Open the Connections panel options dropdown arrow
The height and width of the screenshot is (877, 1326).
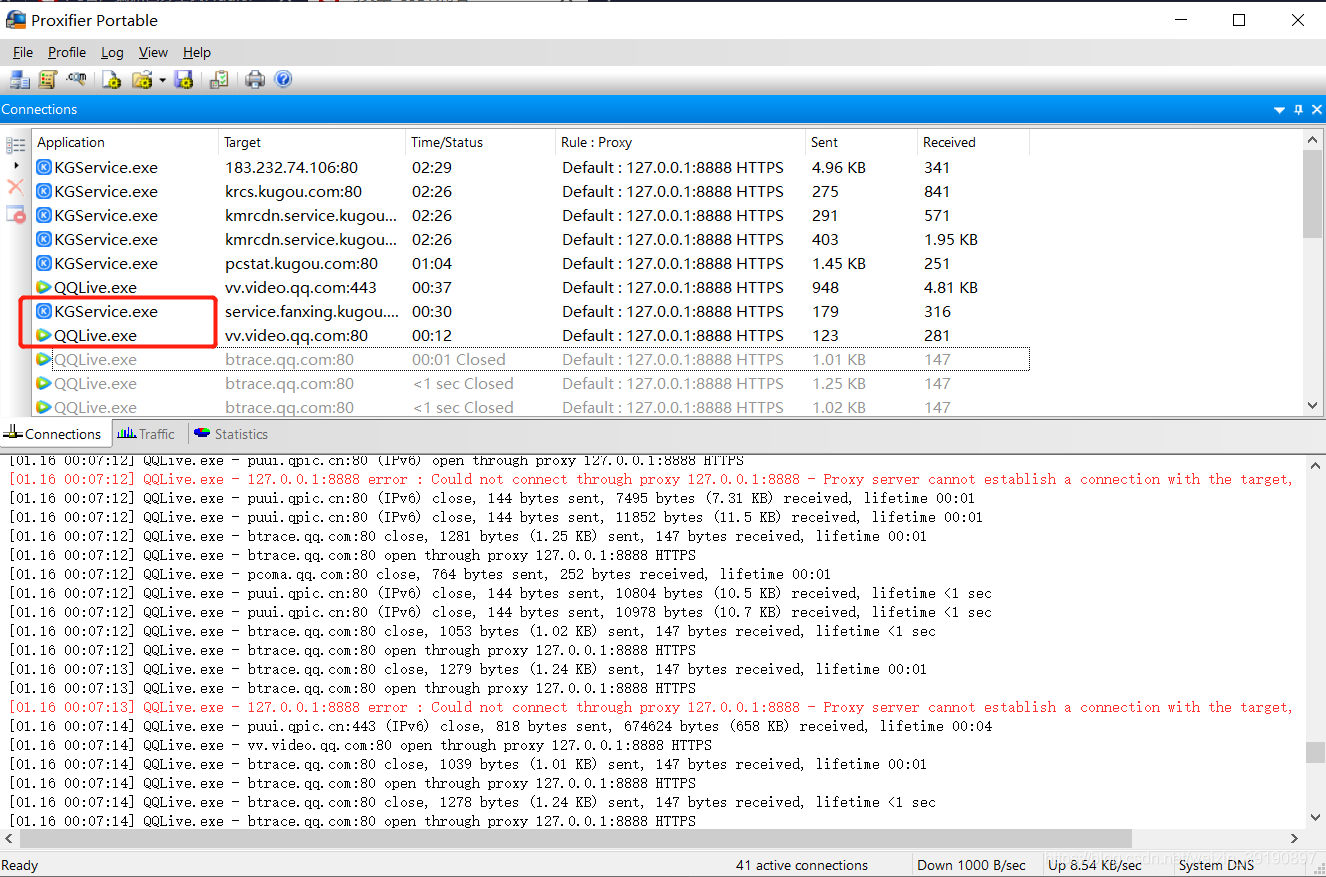(1279, 110)
